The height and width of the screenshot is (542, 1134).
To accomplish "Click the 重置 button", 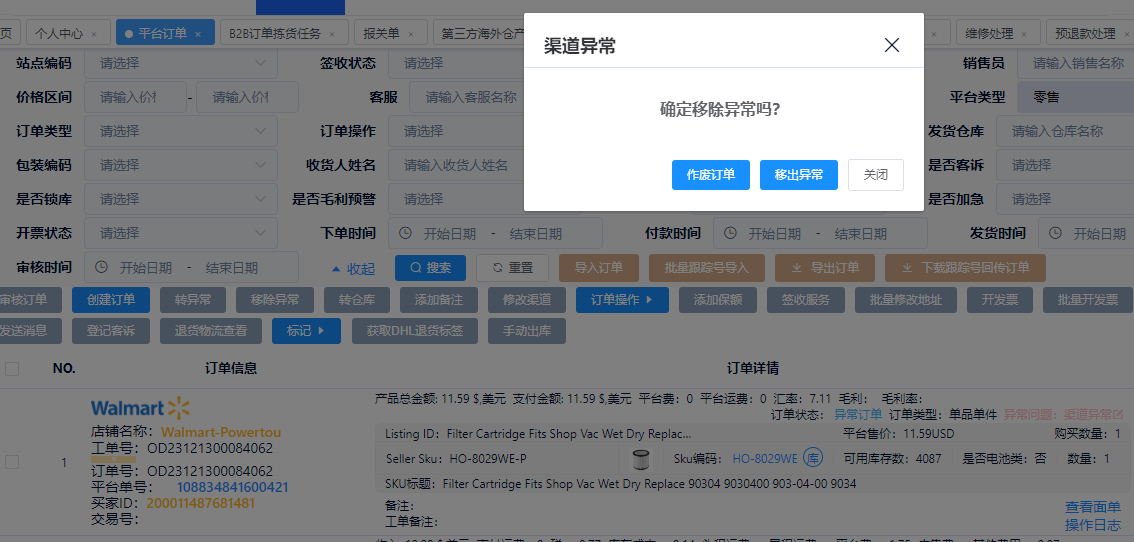I will (x=512, y=268).
